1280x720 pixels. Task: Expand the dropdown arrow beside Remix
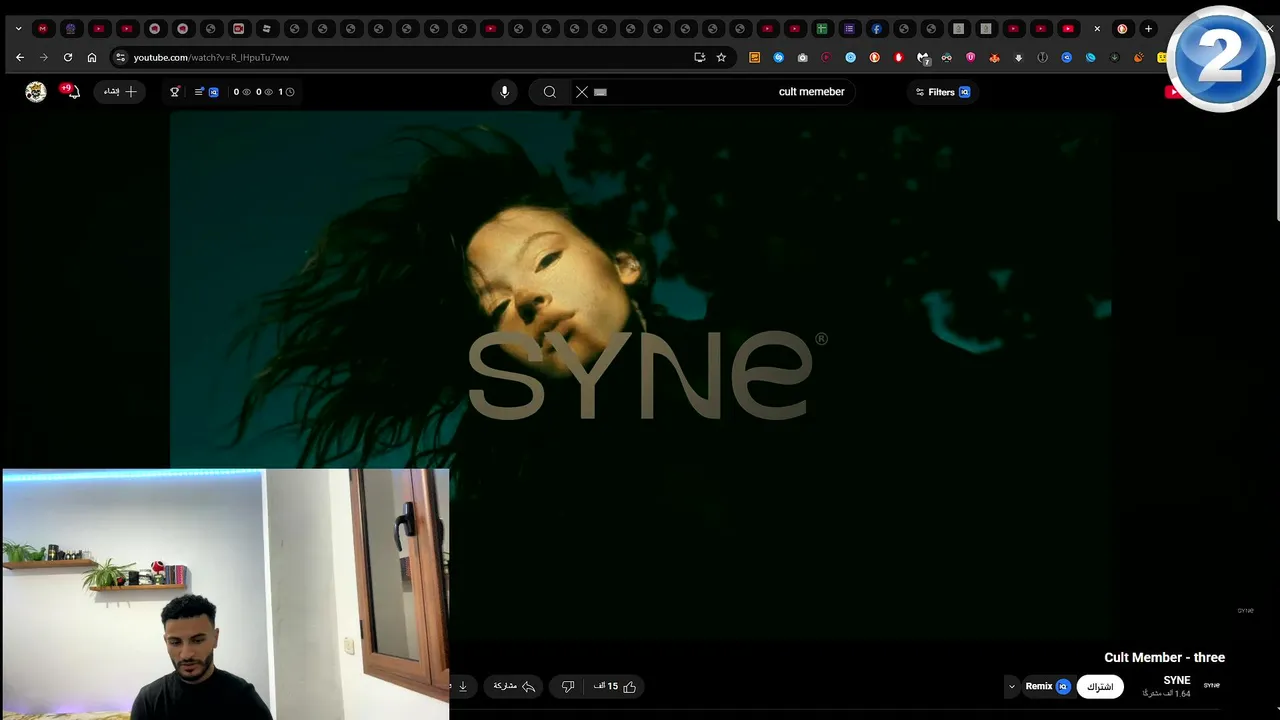pos(1011,687)
